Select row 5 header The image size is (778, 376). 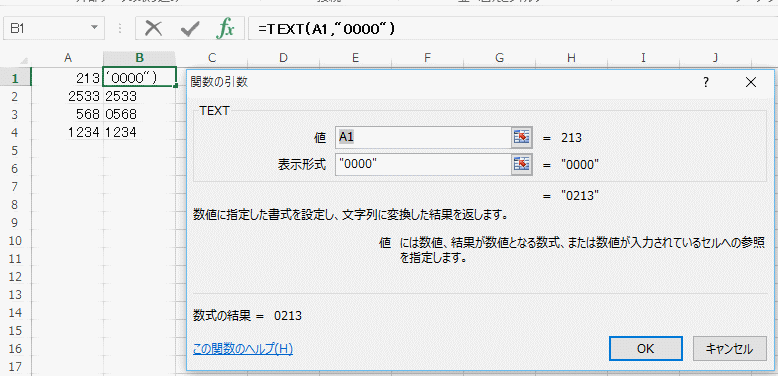click(15, 150)
